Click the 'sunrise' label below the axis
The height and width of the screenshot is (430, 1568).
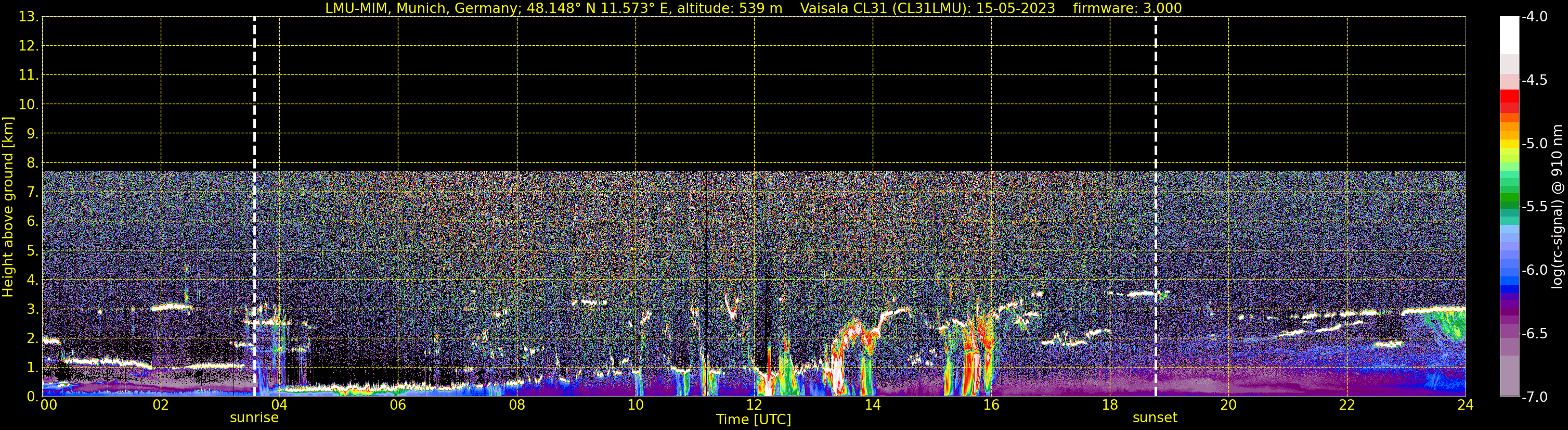254,418
